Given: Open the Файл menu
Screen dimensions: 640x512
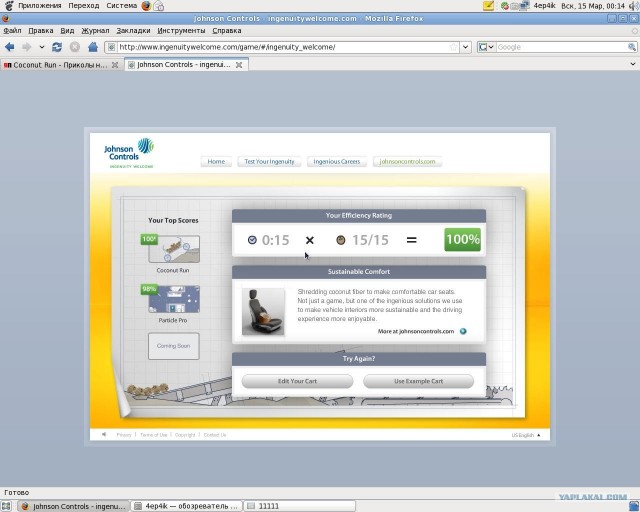Looking at the screenshot, I should tap(12, 31).
